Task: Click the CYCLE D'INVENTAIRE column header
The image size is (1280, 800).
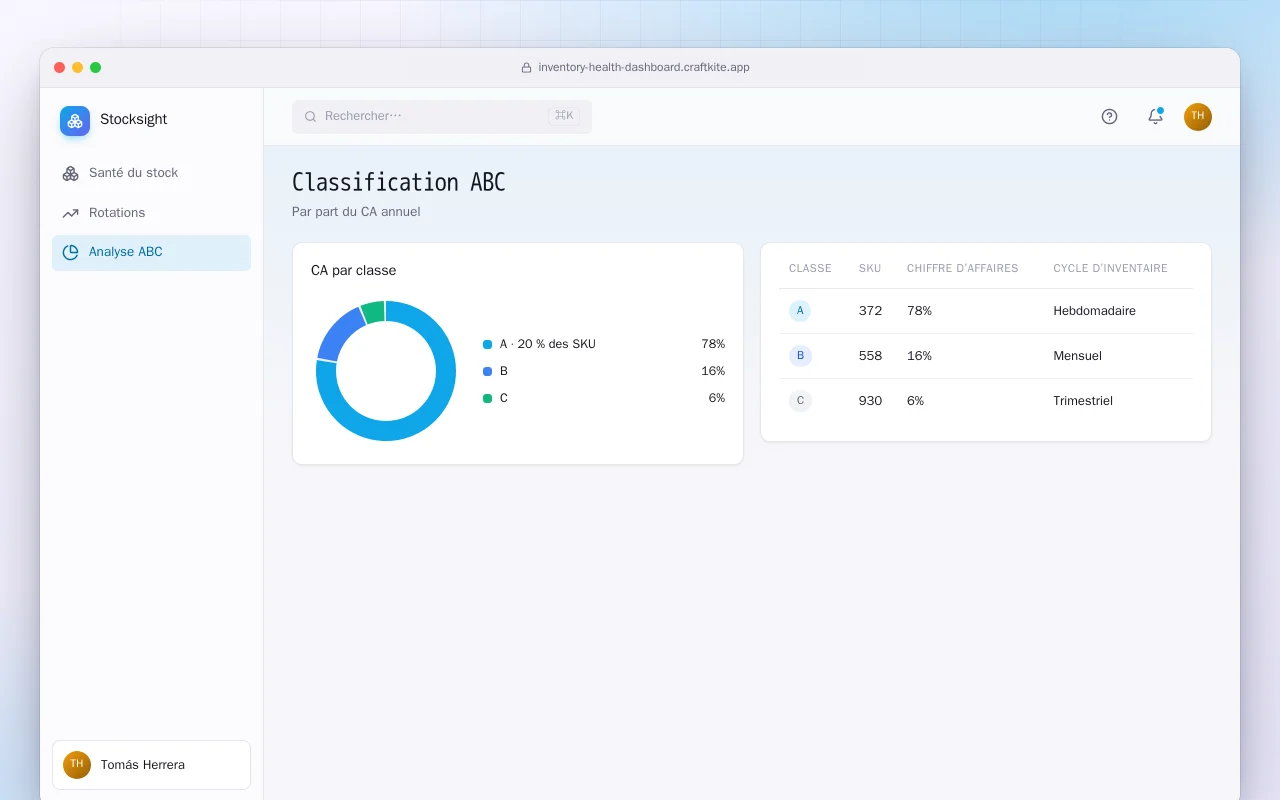Action: point(1110,269)
